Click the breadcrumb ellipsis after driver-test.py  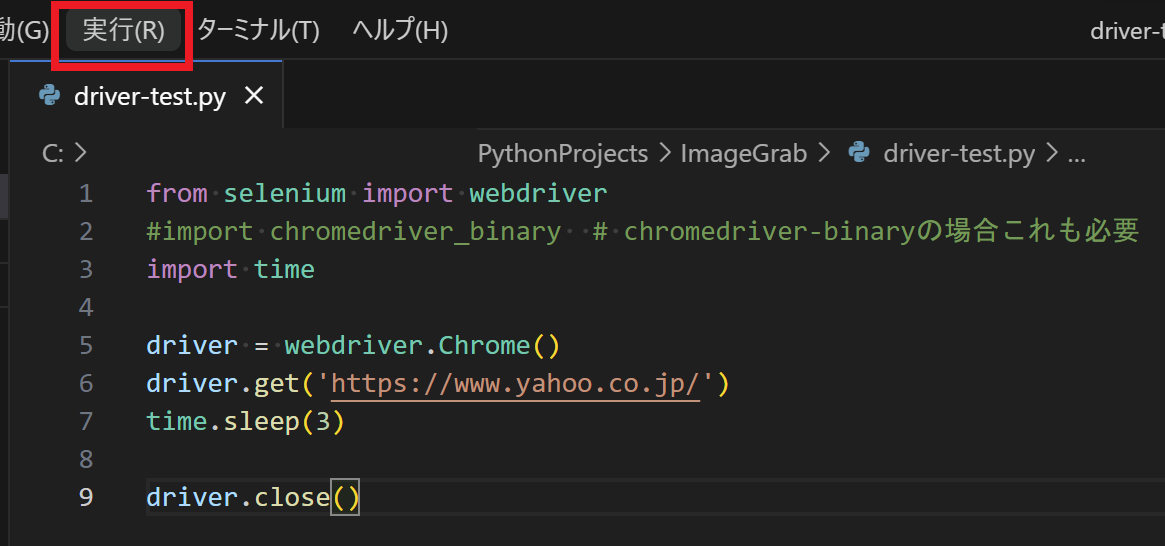(x=1076, y=154)
